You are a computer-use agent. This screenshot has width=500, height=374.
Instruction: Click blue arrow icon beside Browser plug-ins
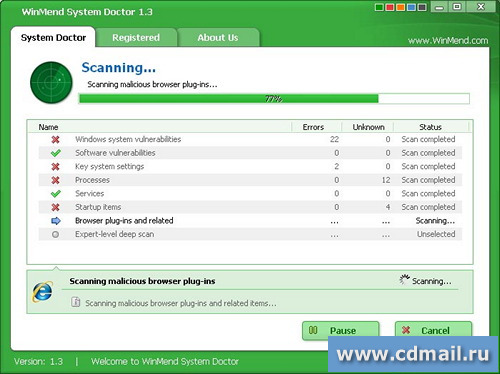[56, 221]
